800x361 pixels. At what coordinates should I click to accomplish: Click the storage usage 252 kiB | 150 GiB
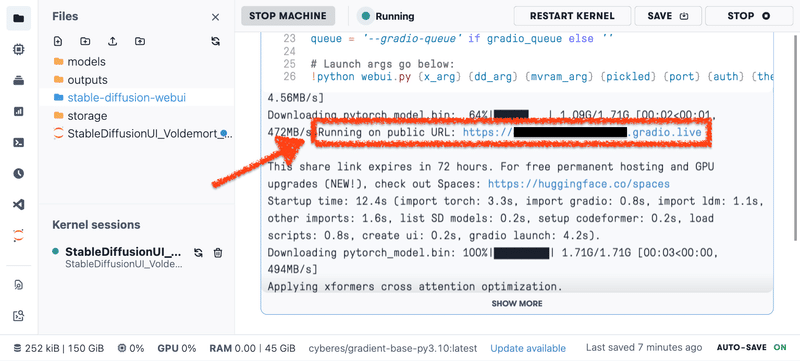(59, 348)
